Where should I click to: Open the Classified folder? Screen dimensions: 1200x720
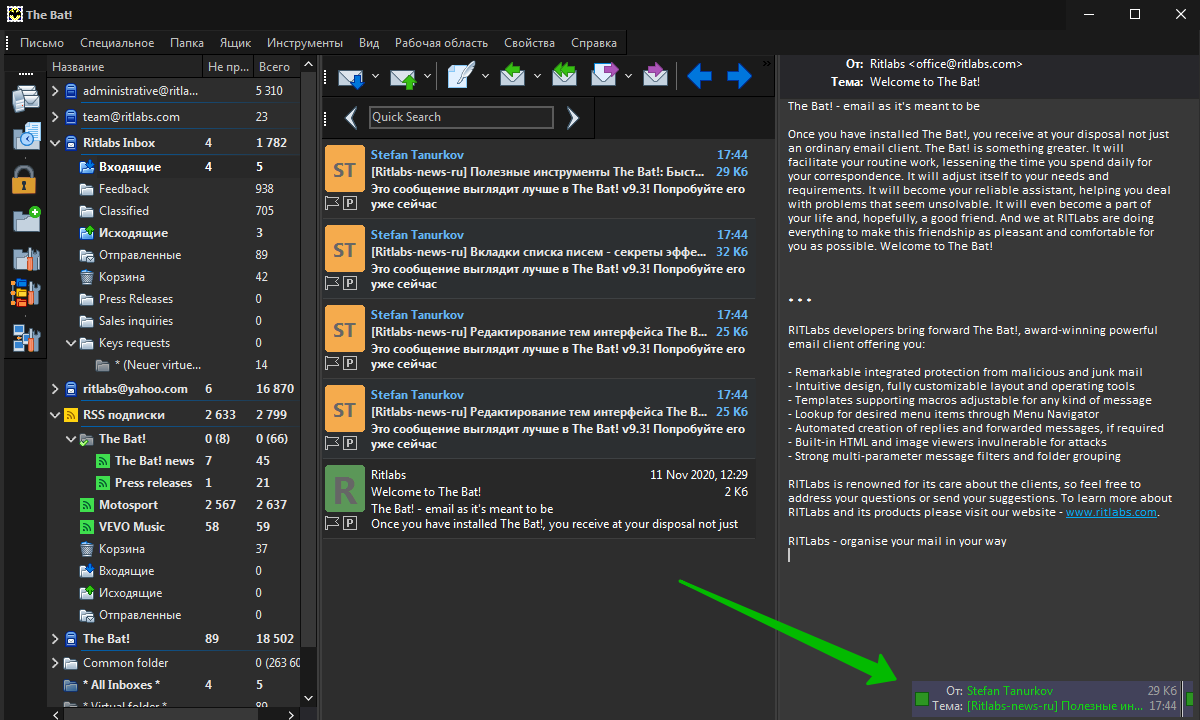click(x=124, y=211)
